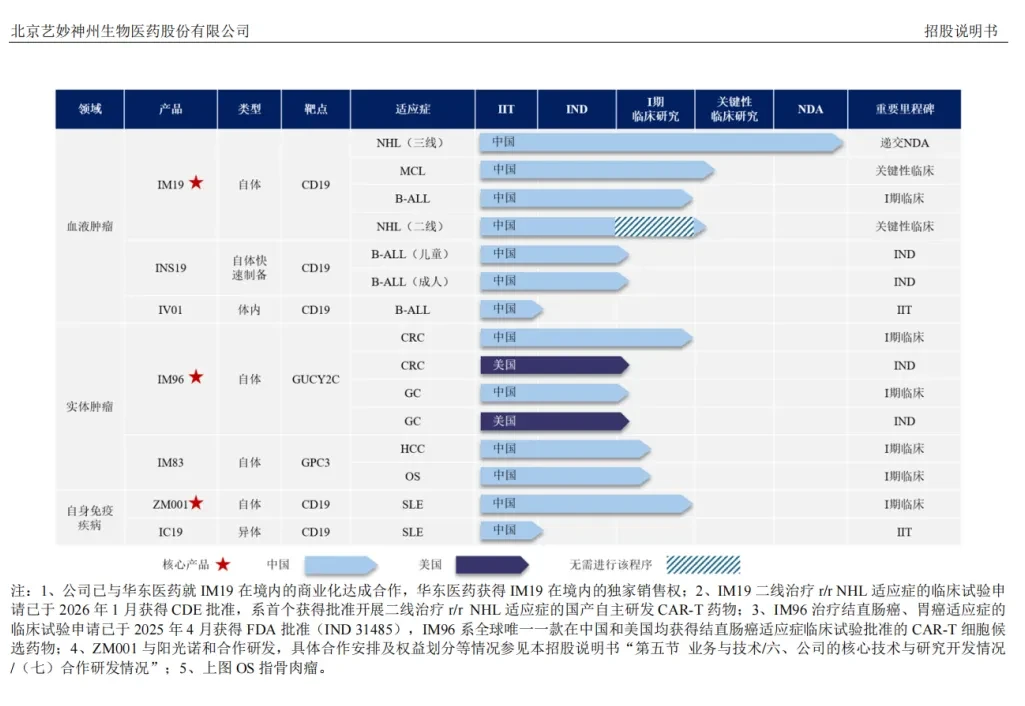Click the long 中国 bar for NHL（三线）
The width and height of the screenshot is (1025, 706).
[x=660, y=143]
